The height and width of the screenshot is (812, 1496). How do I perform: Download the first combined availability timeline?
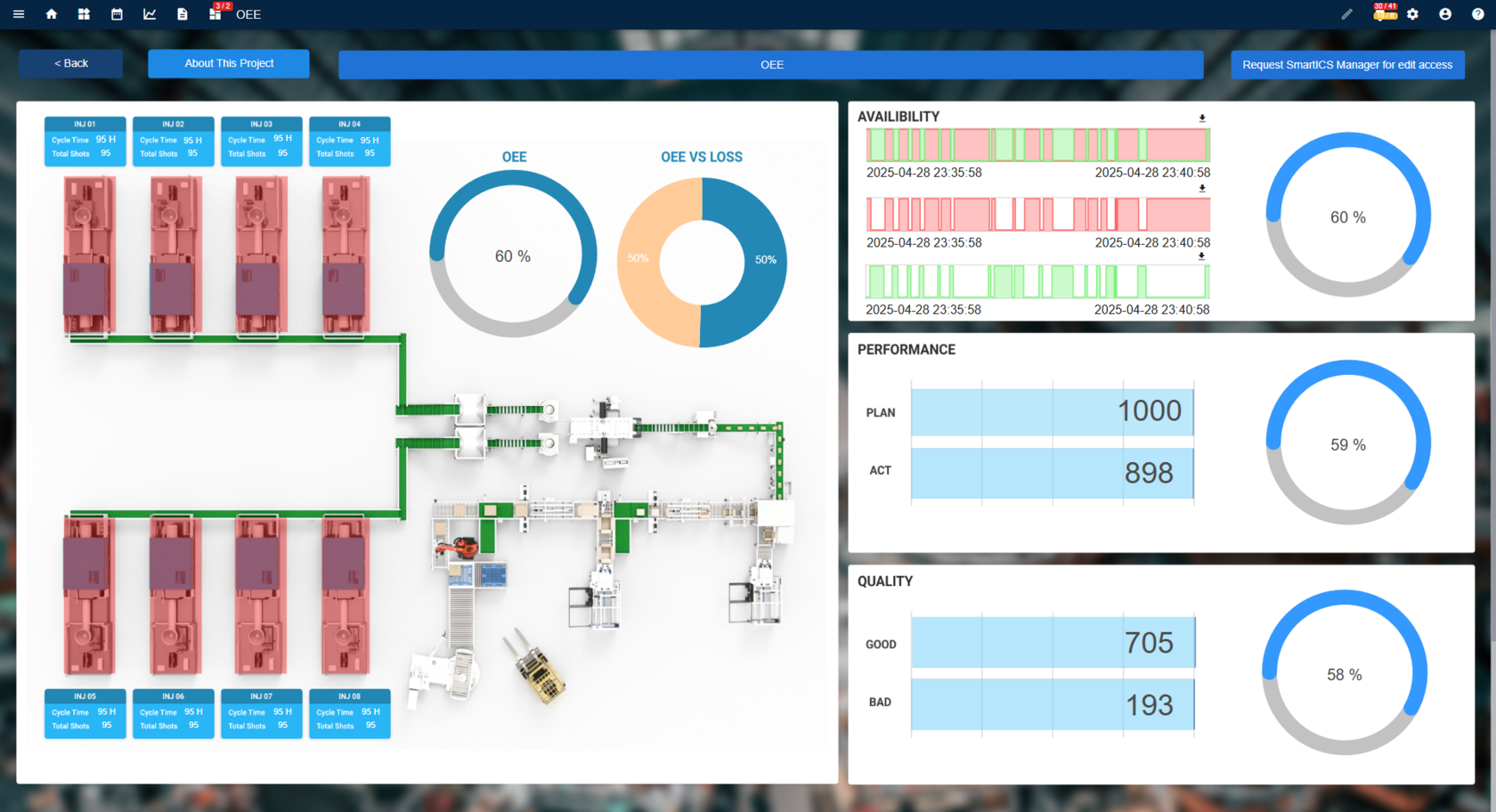point(1202,118)
